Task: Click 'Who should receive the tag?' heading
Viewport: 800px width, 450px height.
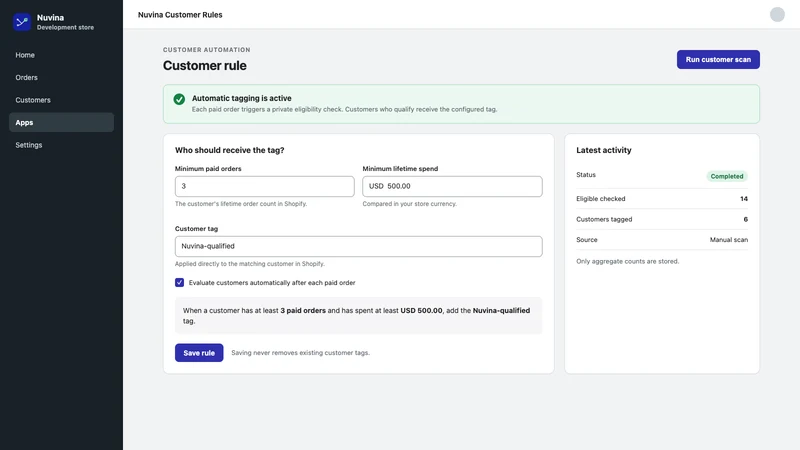Action: point(230,150)
